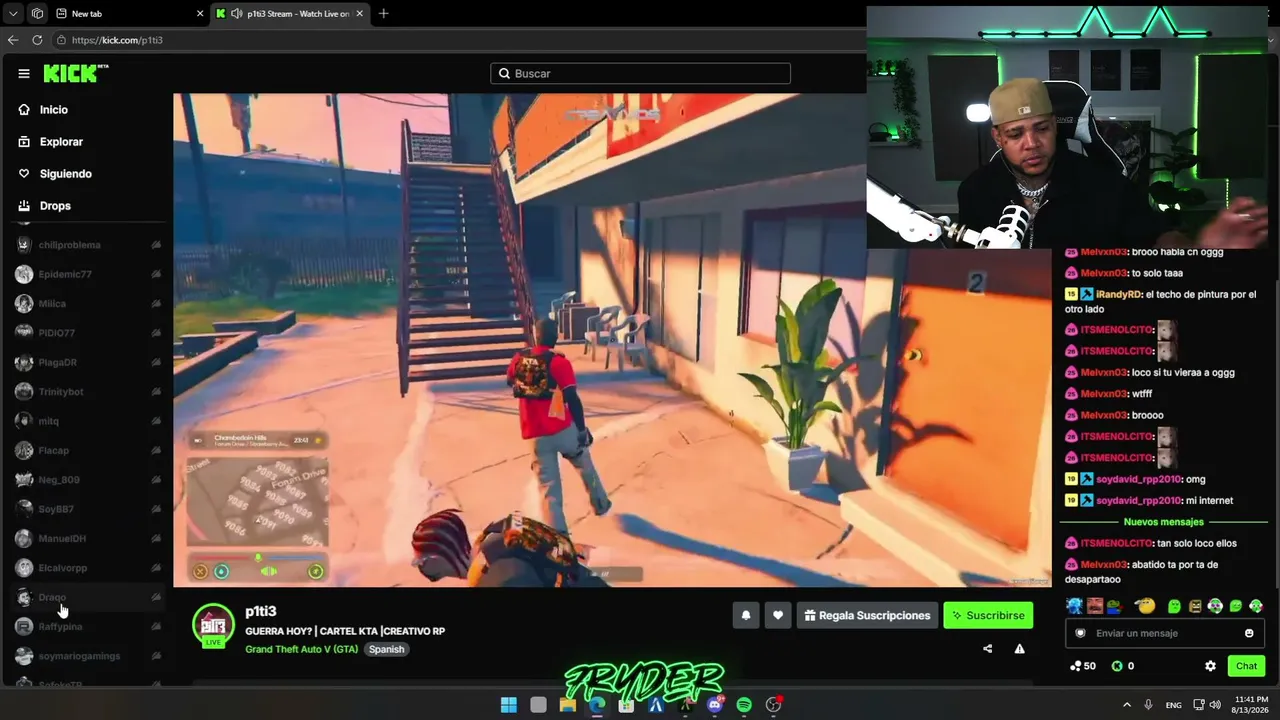
Task: Insert the blue glowing emote in chat
Action: (1074, 606)
